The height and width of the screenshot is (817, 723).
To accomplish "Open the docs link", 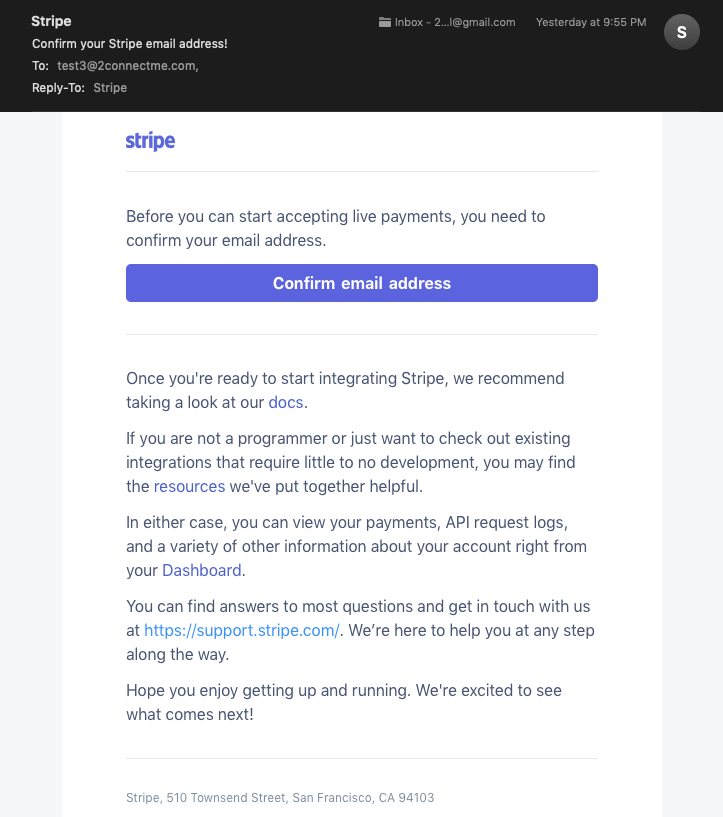I will [x=286, y=402].
